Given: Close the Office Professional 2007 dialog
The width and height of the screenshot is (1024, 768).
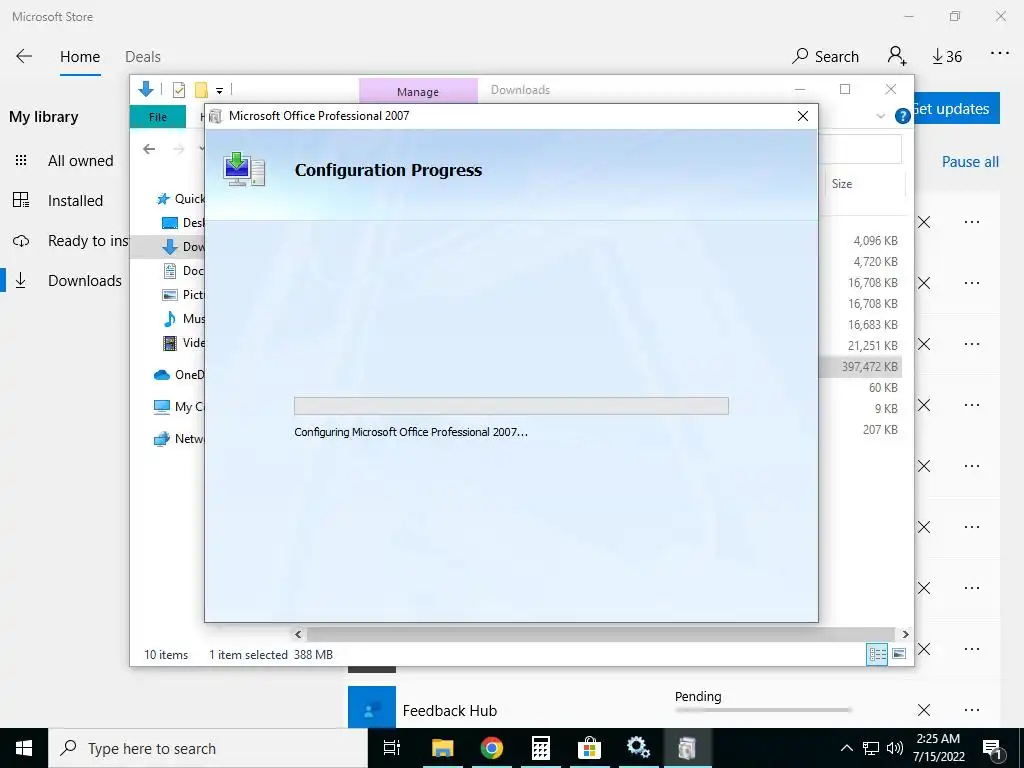Looking at the screenshot, I should pos(803,116).
